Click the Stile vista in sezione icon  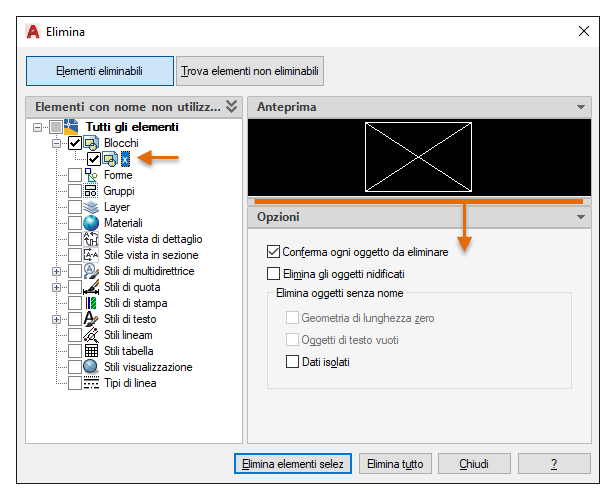(91, 255)
